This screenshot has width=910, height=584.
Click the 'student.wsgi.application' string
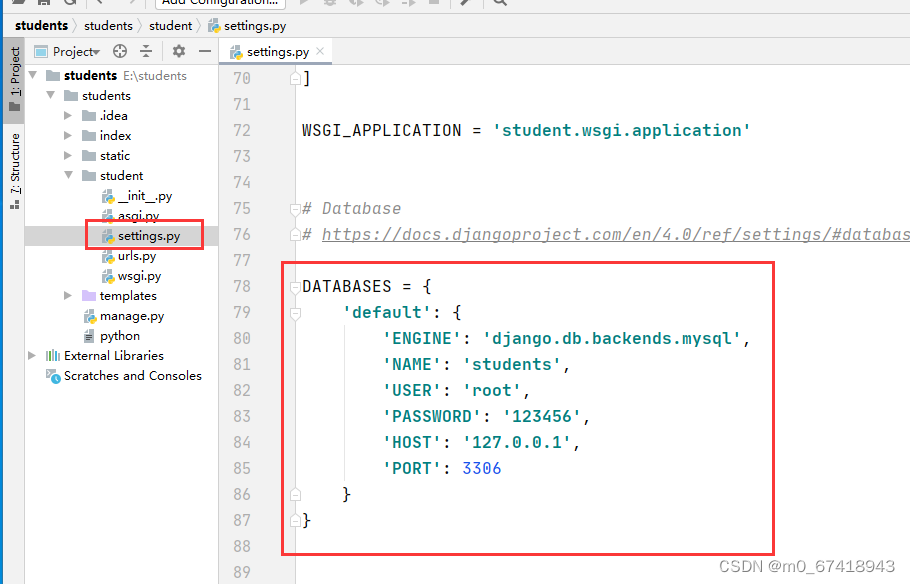click(x=622, y=130)
